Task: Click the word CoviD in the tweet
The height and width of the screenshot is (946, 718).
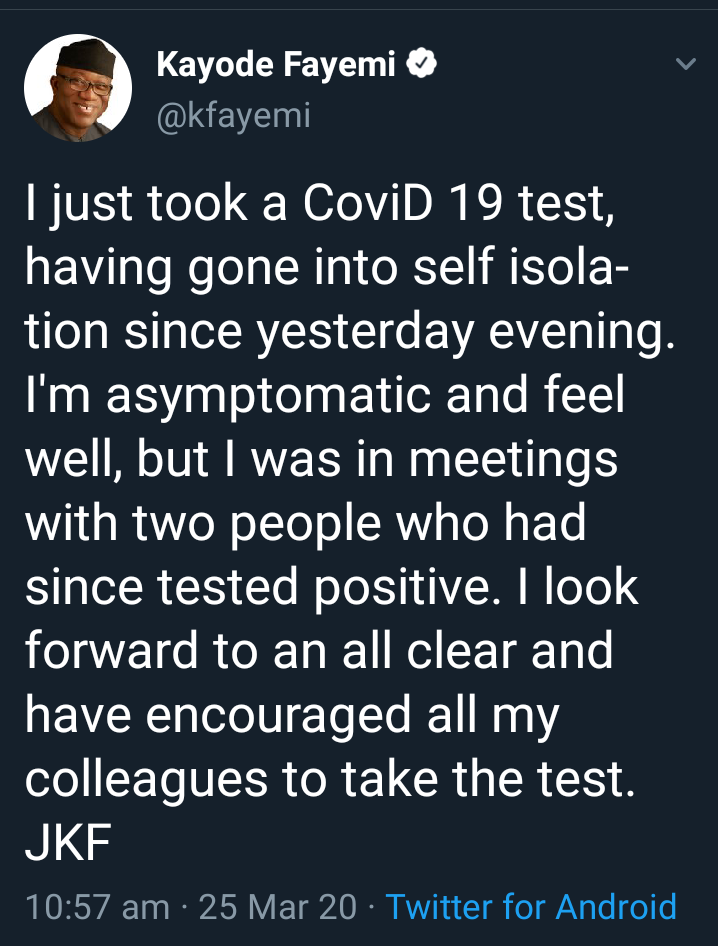Action: 368,202
